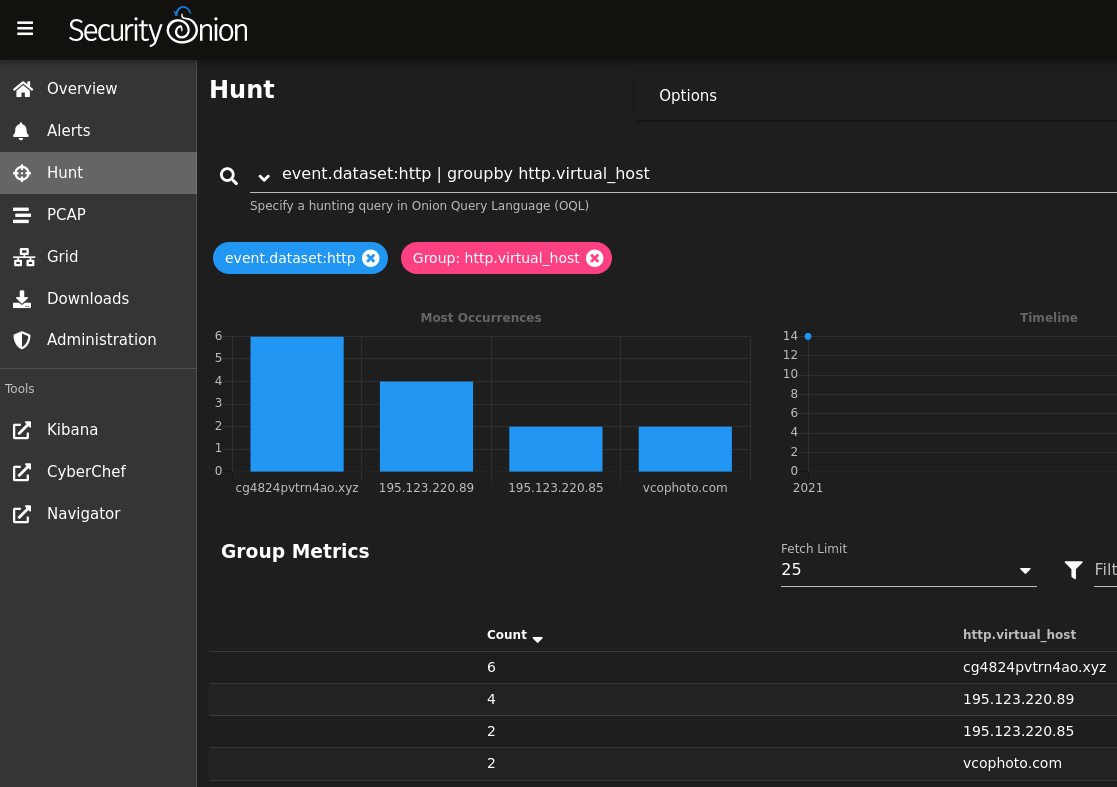Click the Navigator external-link icon
1117x787 pixels.
point(22,514)
